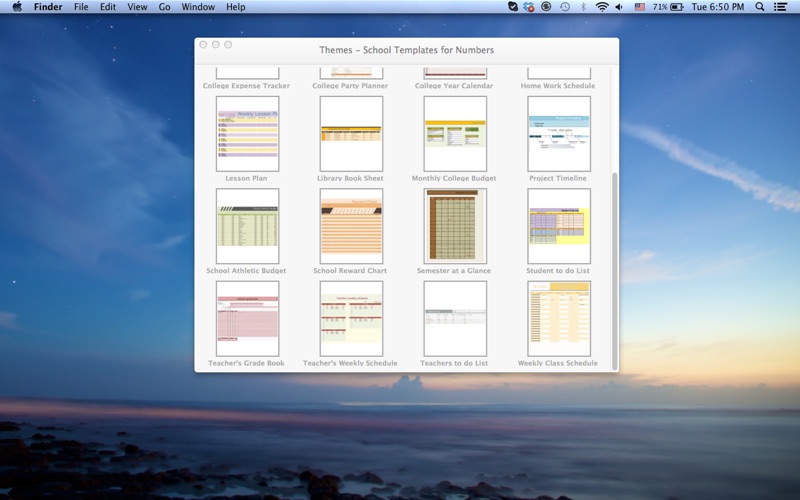Select the Monthly College Budget template thumbnail

pos(455,134)
